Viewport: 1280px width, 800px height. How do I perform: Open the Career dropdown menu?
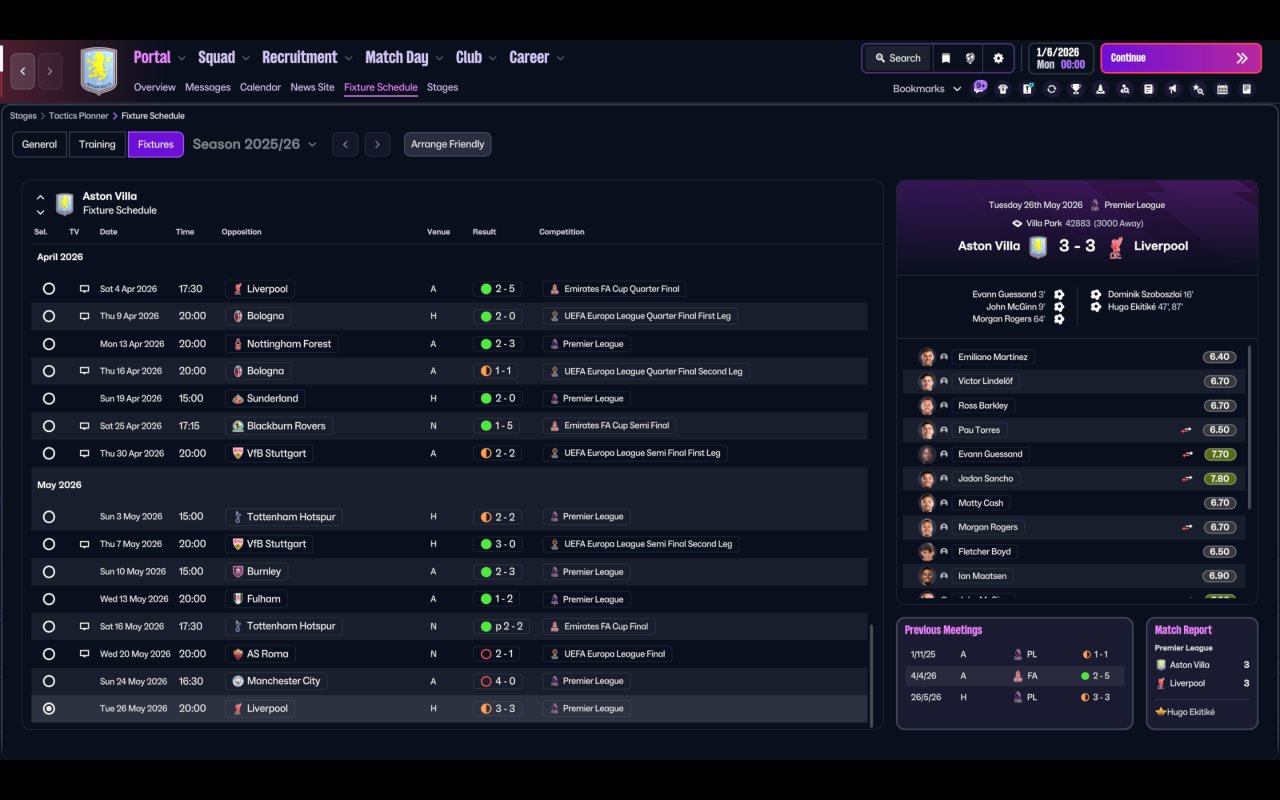(537, 58)
